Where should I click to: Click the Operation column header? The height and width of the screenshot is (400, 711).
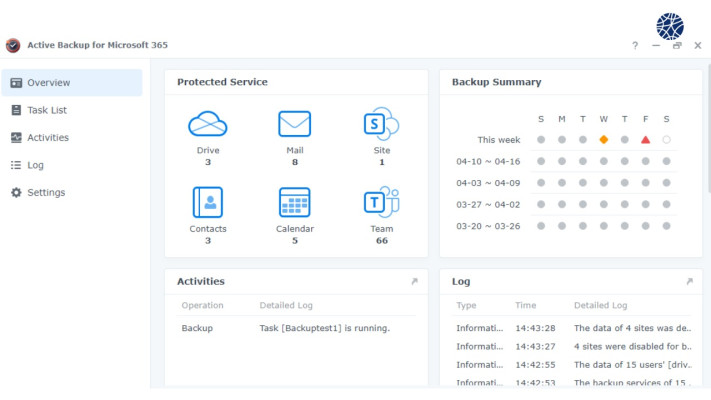click(x=202, y=305)
